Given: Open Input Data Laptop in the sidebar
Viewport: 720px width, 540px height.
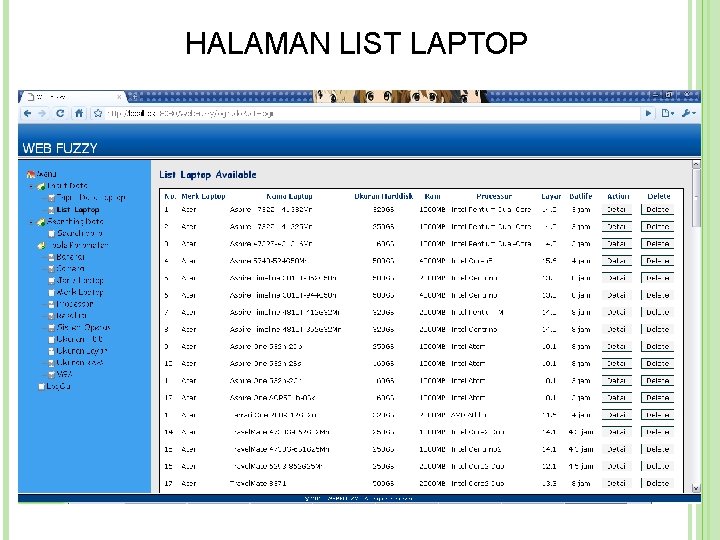Looking at the screenshot, I should pos(91,197).
